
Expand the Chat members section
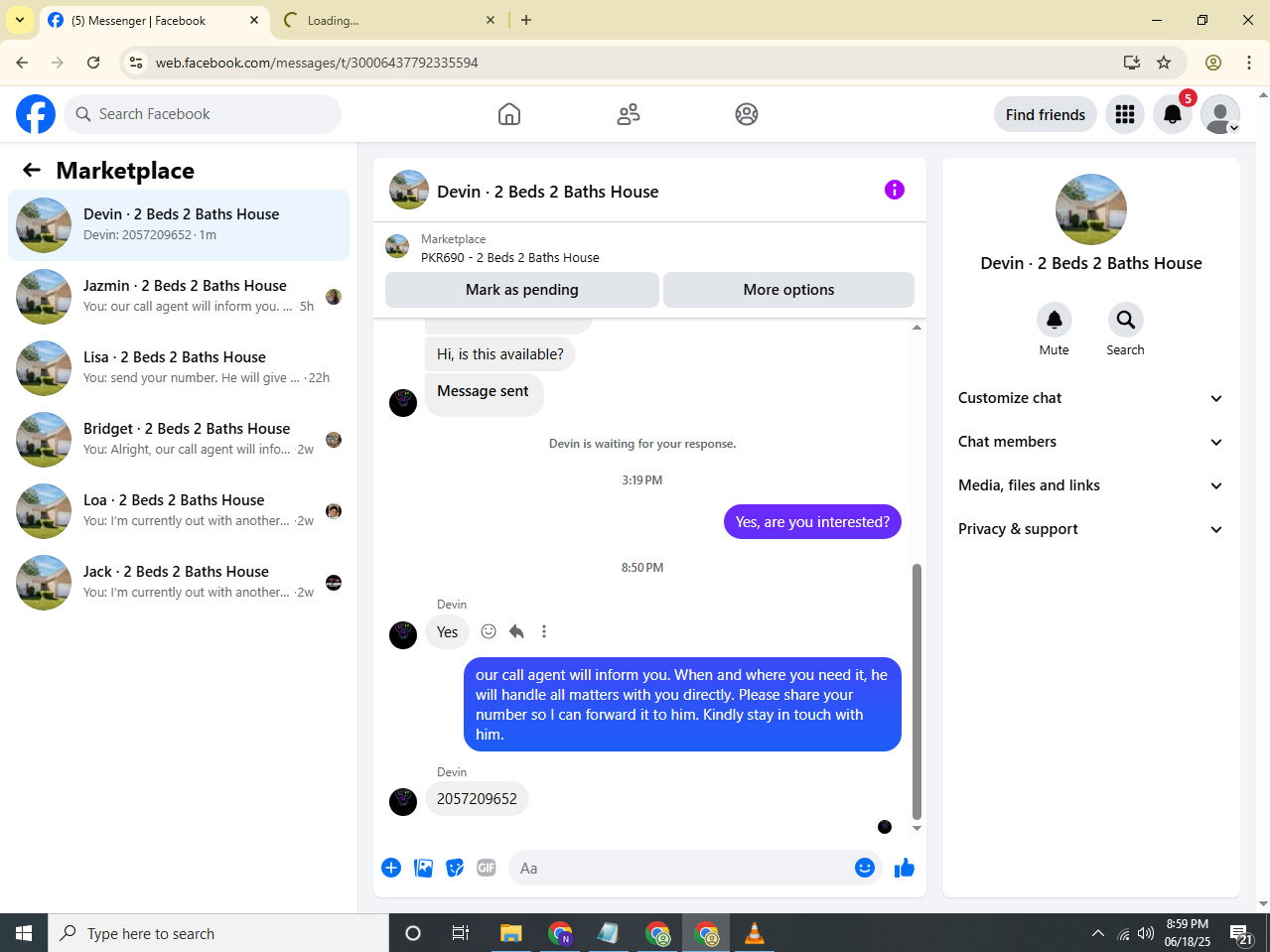point(1090,442)
